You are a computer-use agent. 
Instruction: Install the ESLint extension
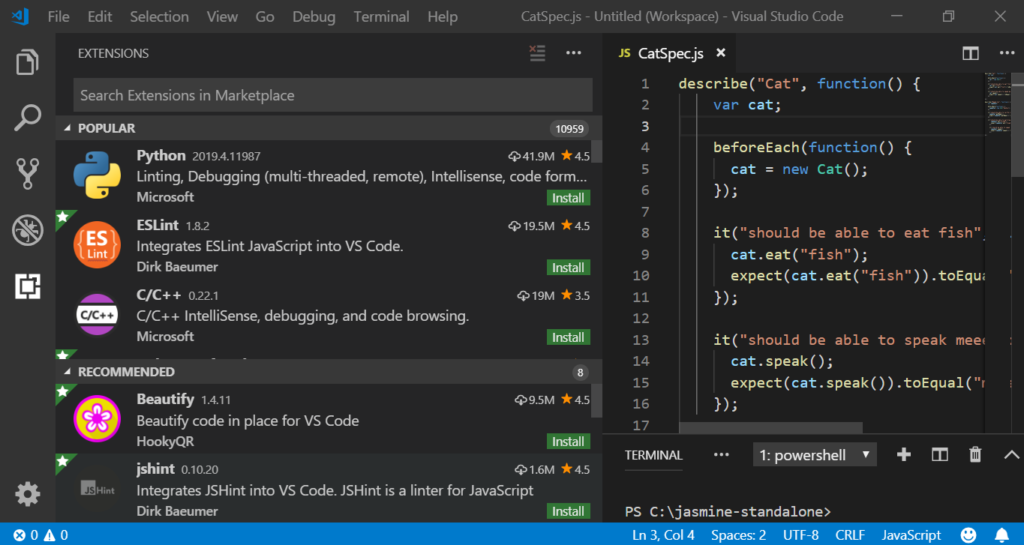click(x=568, y=268)
